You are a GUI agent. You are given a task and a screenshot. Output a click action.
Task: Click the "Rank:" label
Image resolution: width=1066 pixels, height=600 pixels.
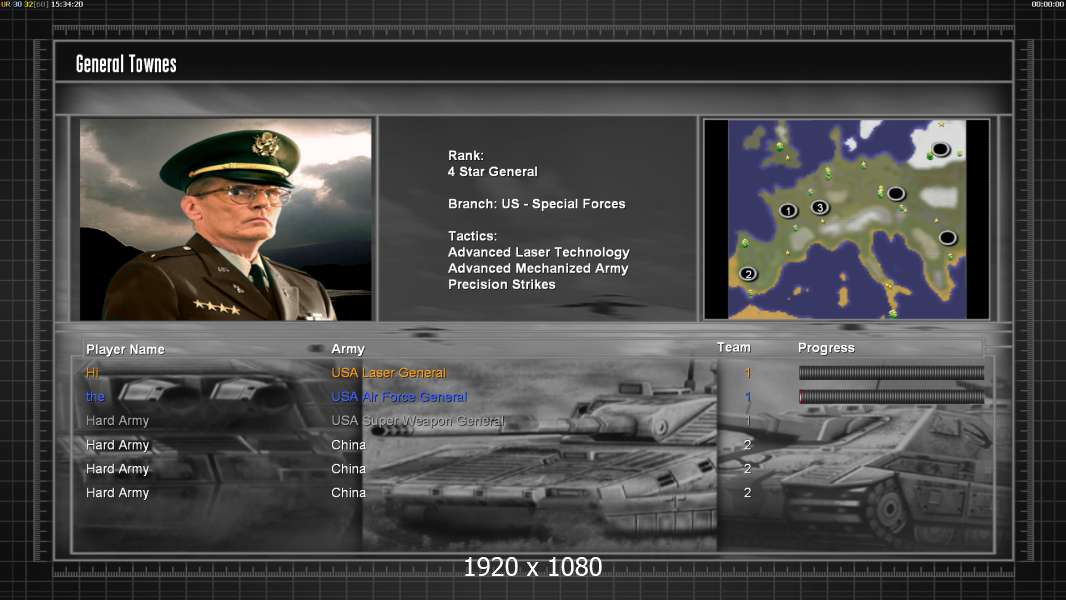click(x=466, y=156)
